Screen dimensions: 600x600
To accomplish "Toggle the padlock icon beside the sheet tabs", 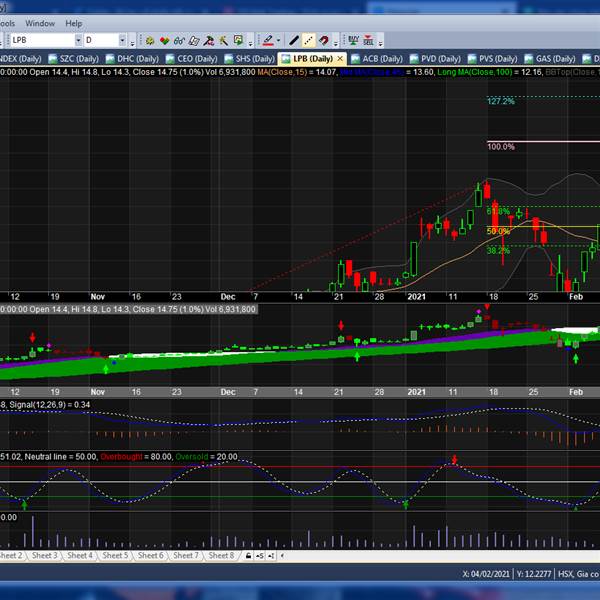I will coord(248,556).
